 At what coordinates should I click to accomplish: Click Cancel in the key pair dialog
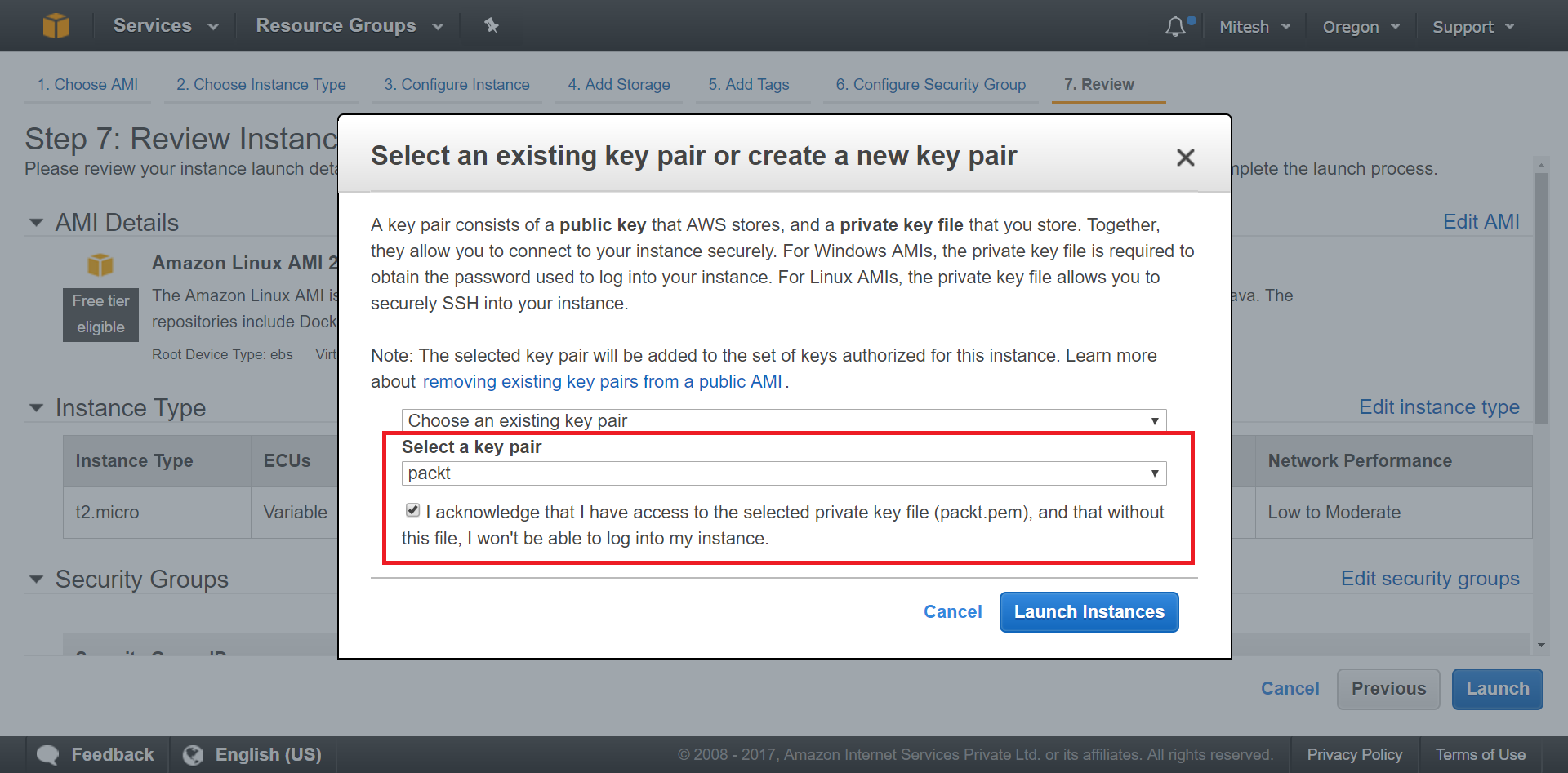point(952,612)
